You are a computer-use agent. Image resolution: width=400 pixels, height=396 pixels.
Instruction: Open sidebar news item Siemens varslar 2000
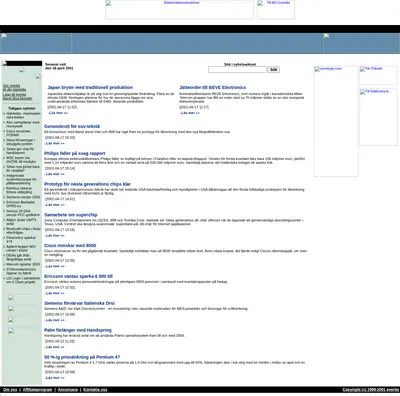click(x=23, y=197)
